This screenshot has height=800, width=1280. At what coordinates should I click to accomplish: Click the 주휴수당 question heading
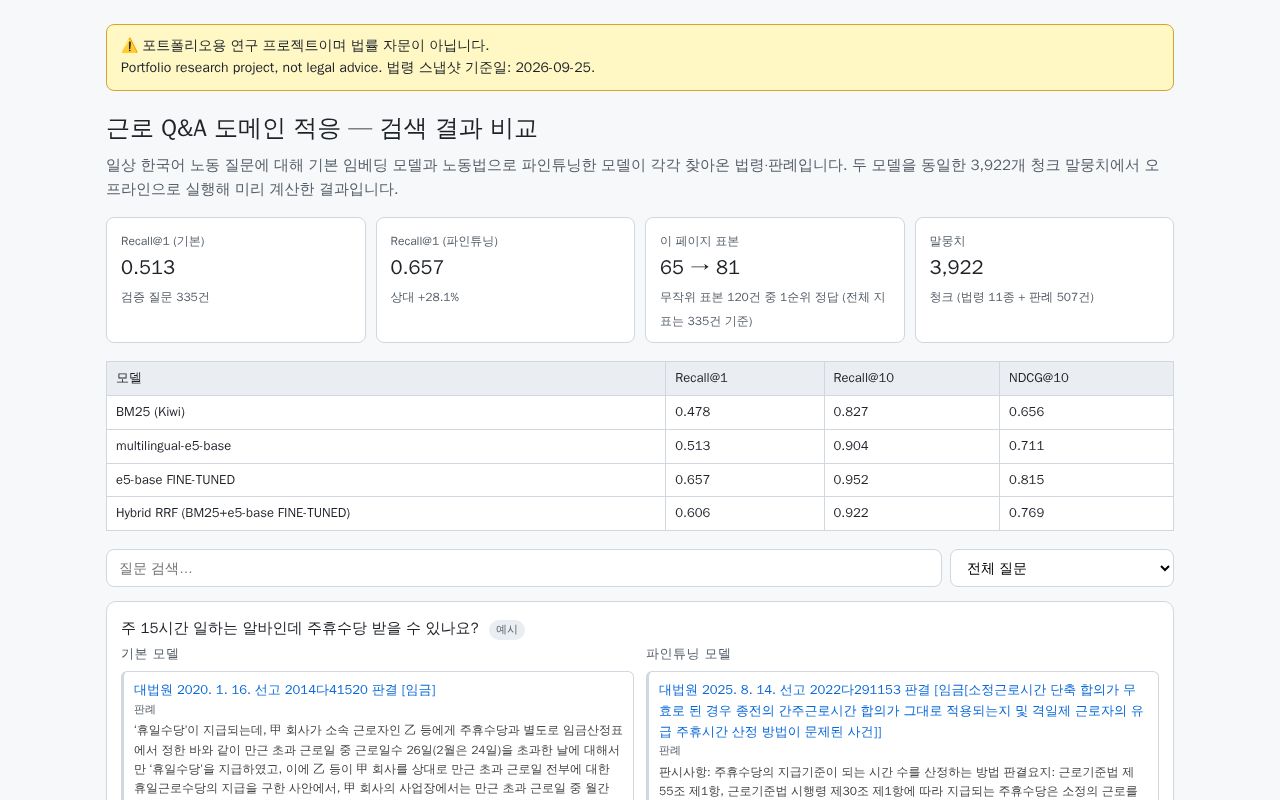pos(300,629)
